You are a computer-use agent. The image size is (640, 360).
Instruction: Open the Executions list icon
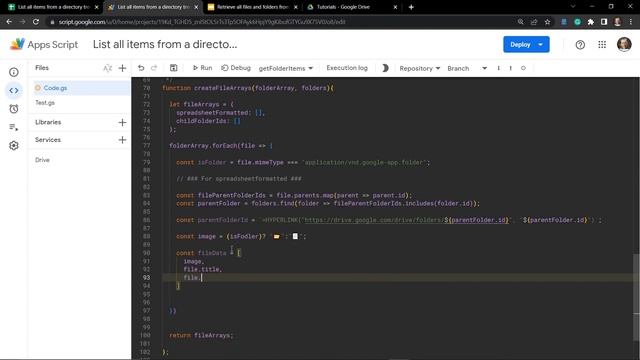13,127
